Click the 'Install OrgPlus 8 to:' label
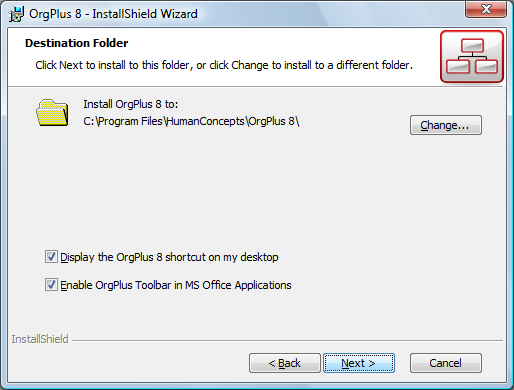Viewport: 514px width, 390px height. point(131,104)
